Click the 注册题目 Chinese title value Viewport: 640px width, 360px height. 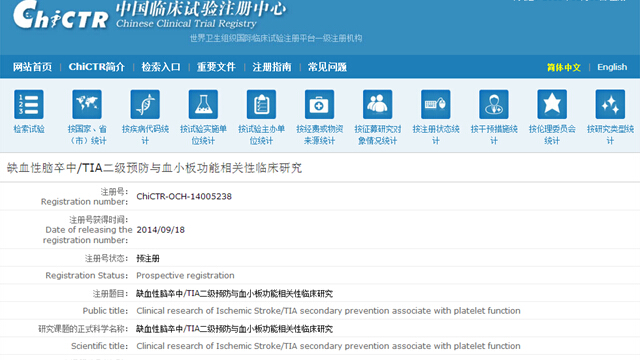(234, 293)
